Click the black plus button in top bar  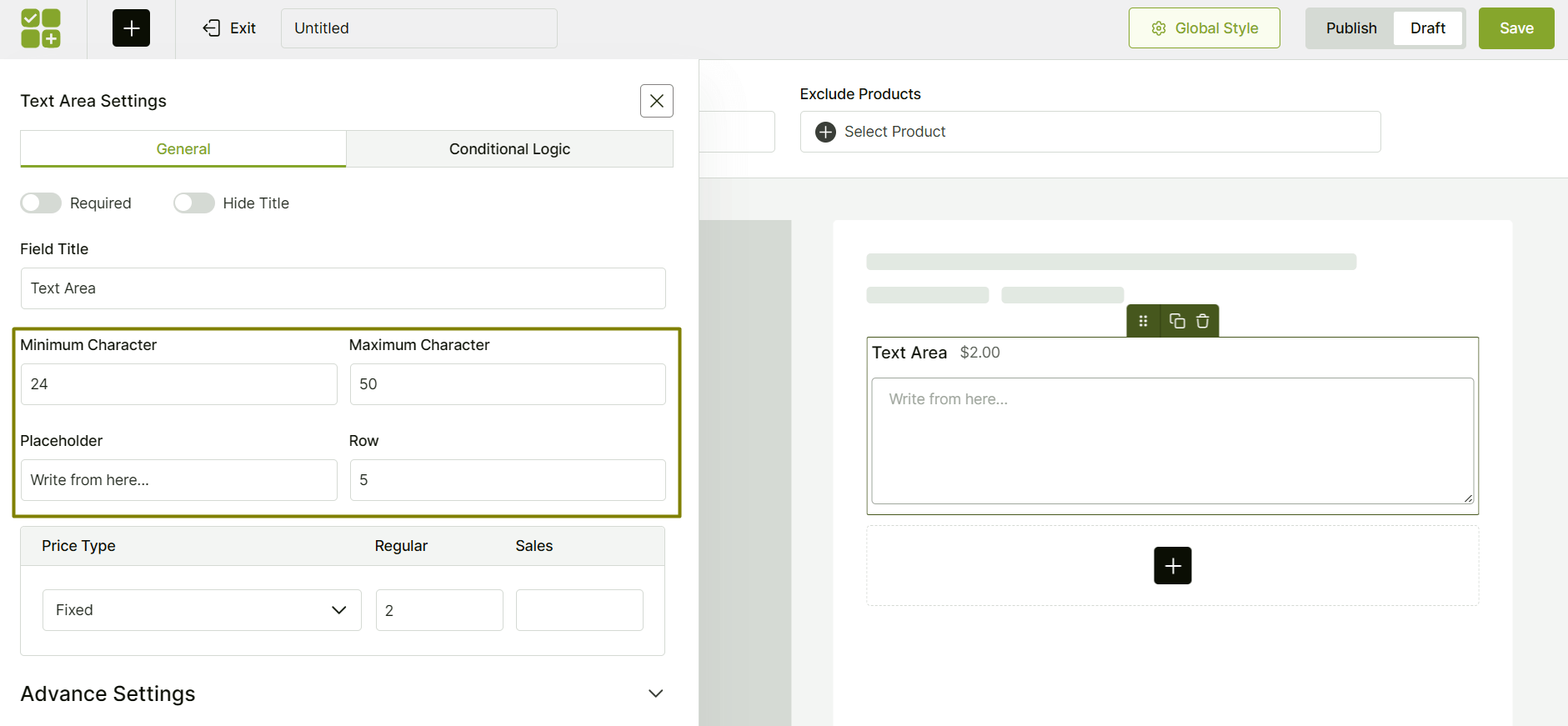pos(131,28)
